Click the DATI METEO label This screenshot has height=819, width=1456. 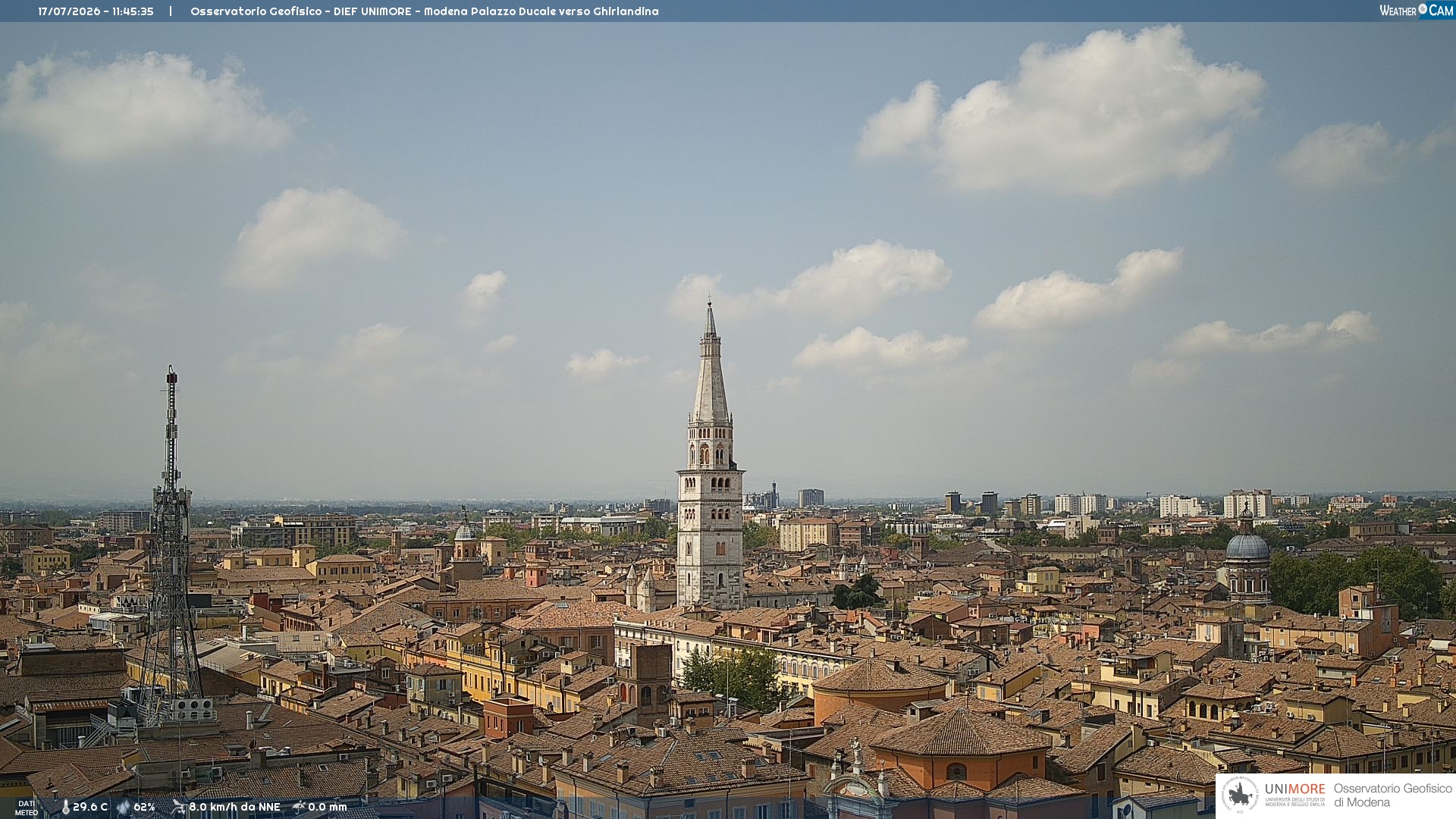[x=27, y=808]
